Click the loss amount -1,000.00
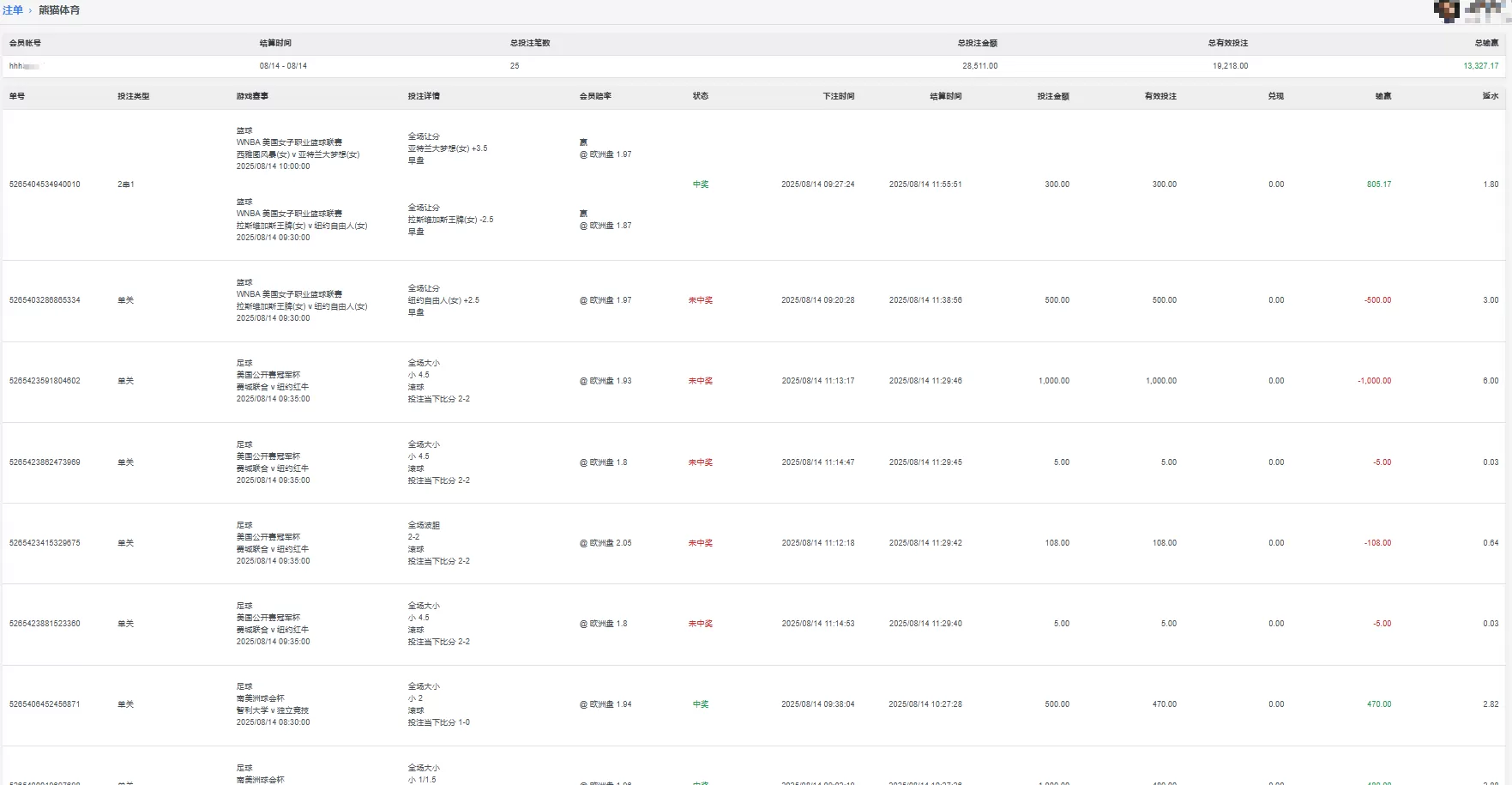The height and width of the screenshot is (785, 1512). pos(1375,381)
